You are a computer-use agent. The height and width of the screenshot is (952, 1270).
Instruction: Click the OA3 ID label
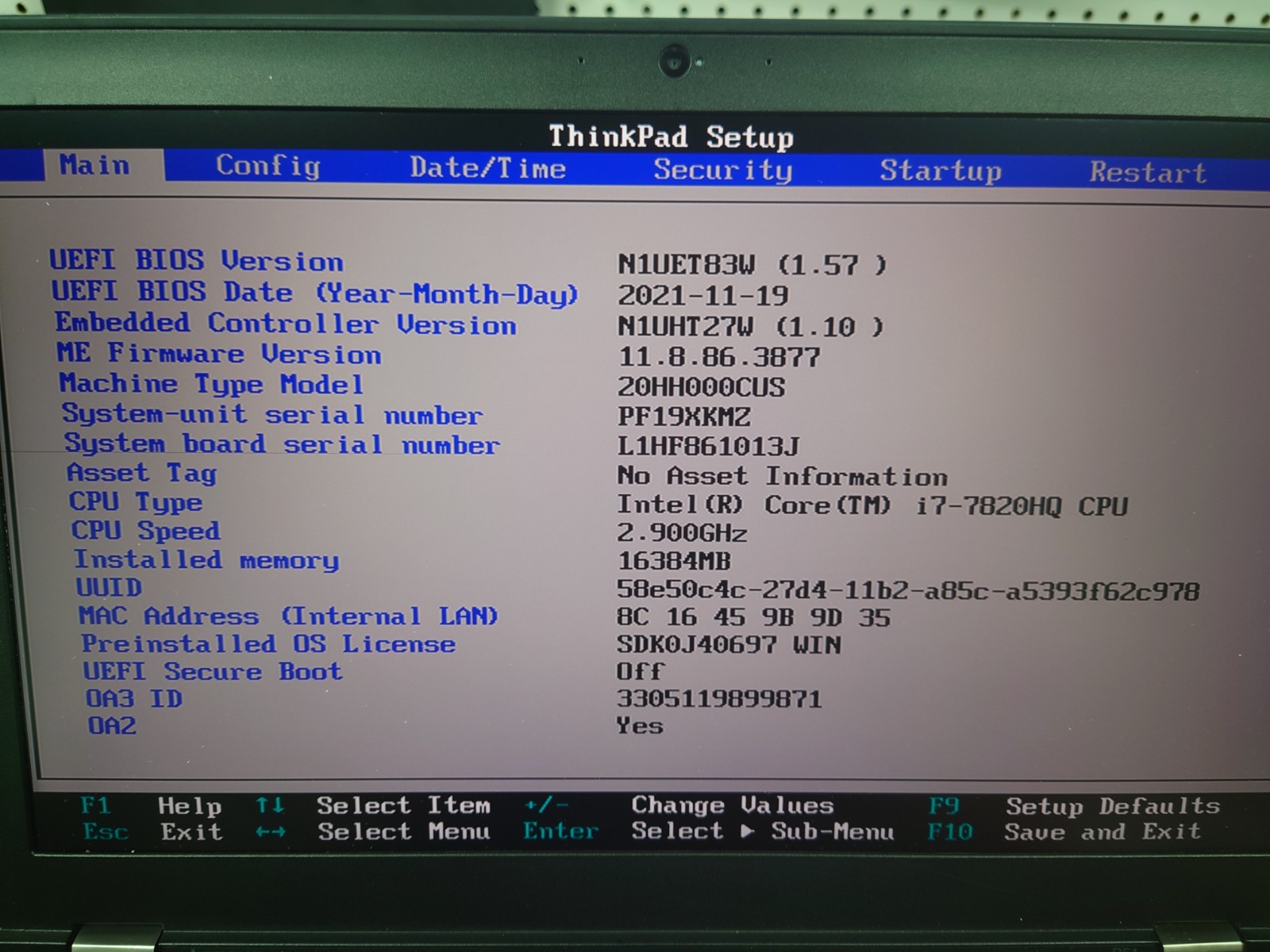pyautogui.click(x=134, y=699)
